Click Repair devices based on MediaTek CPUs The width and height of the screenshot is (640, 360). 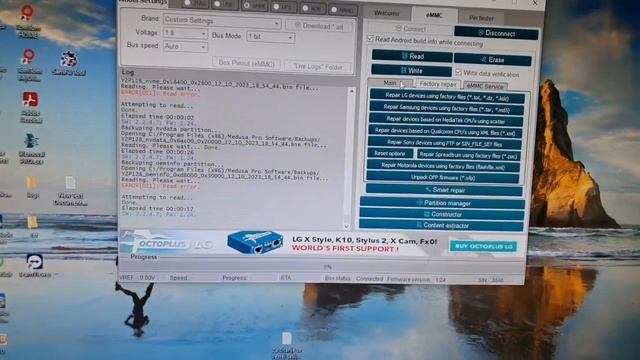[x=446, y=120]
